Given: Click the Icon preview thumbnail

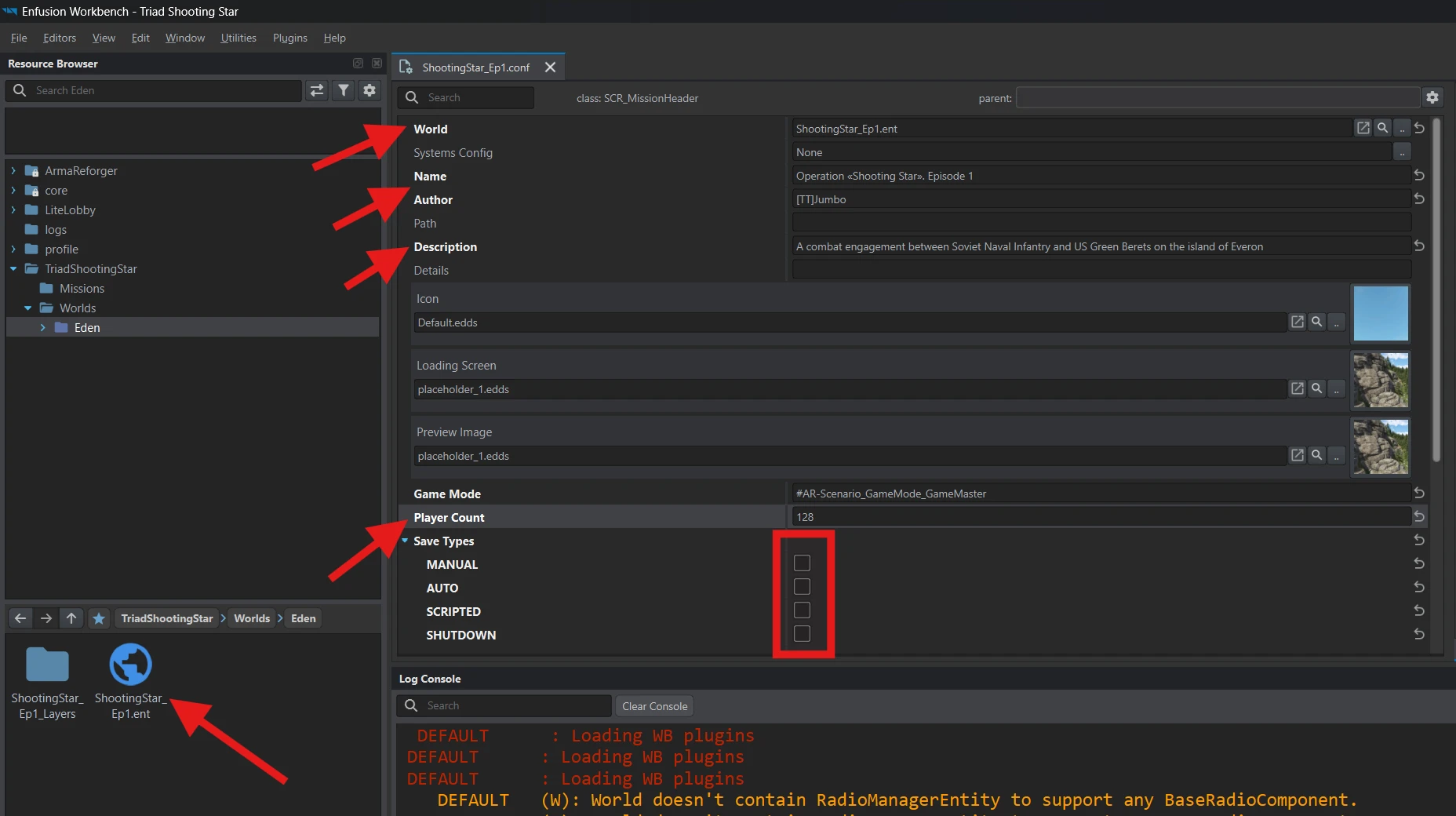Looking at the screenshot, I should click(x=1381, y=313).
